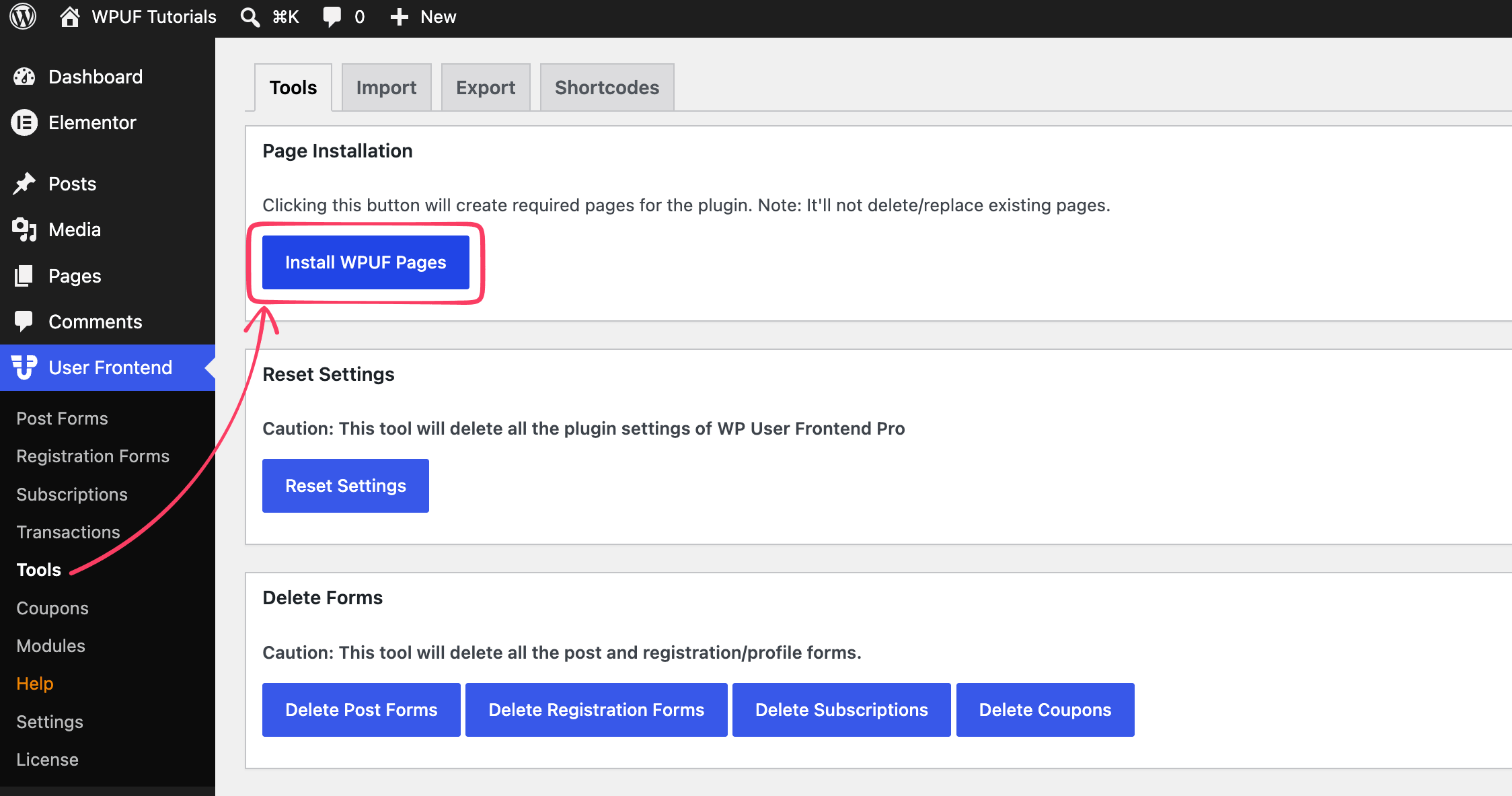Go to Subscriptions submenu
Screen dimensions: 1512x796
pyautogui.click(x=72, y=495)
